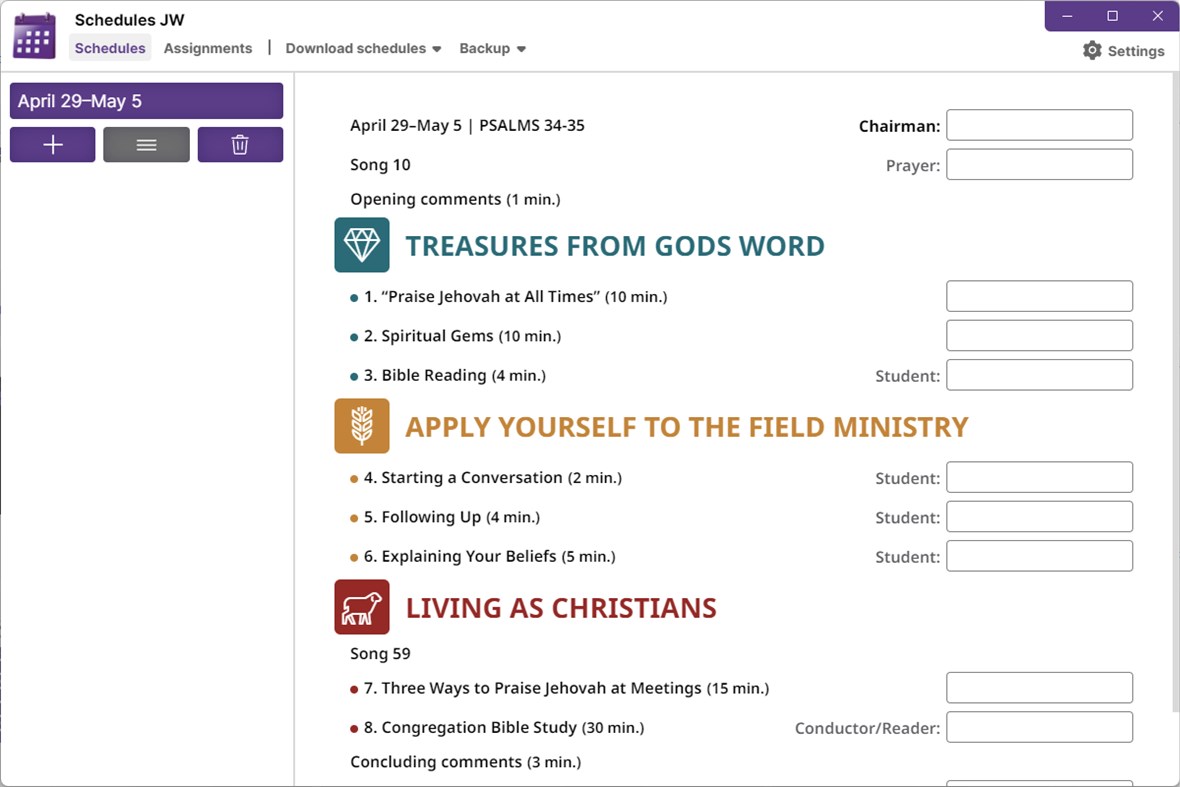1180x787 pixels.
Task: Switch to the Assignments tab
Action: point(208,48)
